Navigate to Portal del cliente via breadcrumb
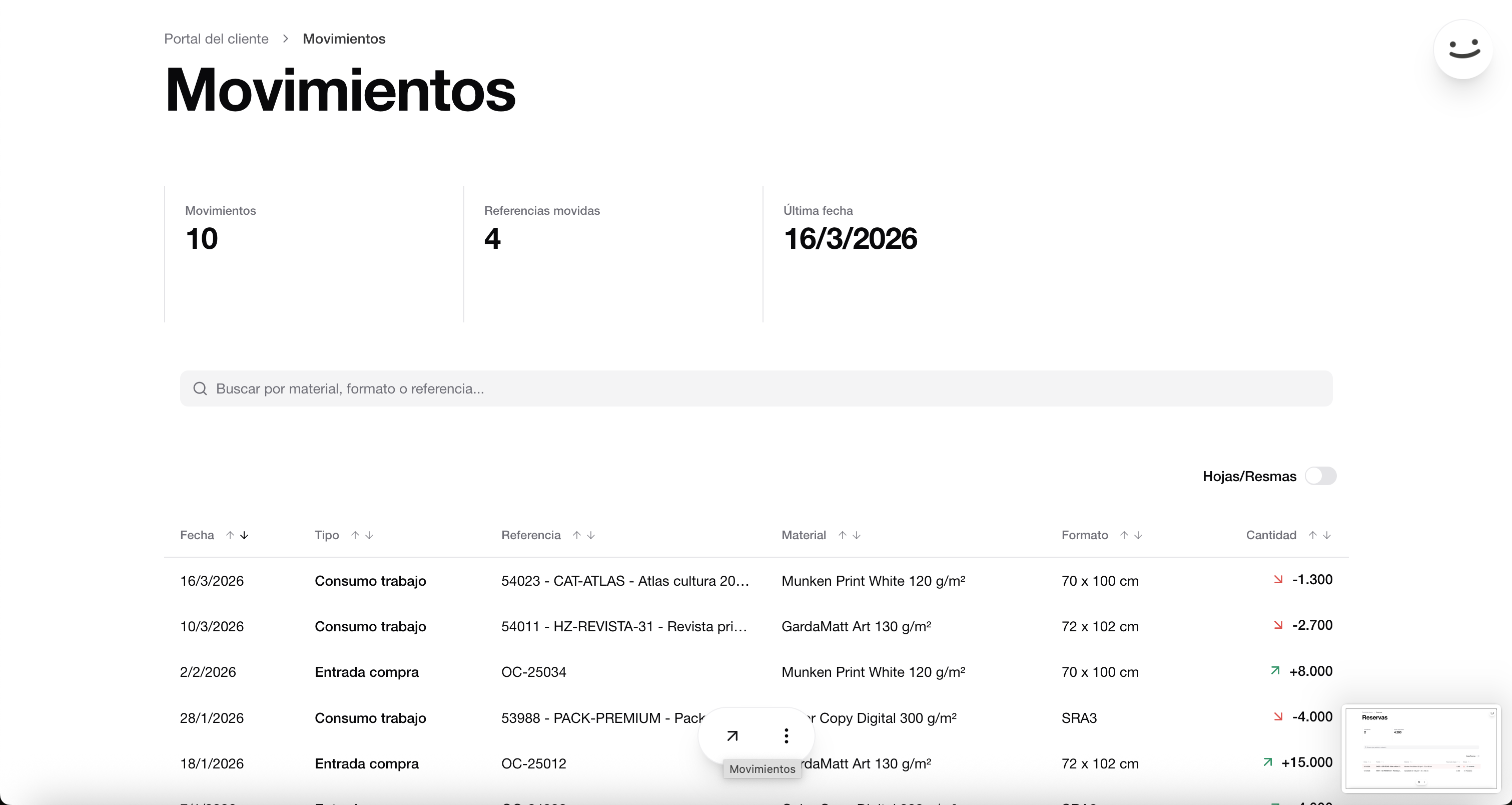The image size is (1512, 805). click(x=216, y=38)
